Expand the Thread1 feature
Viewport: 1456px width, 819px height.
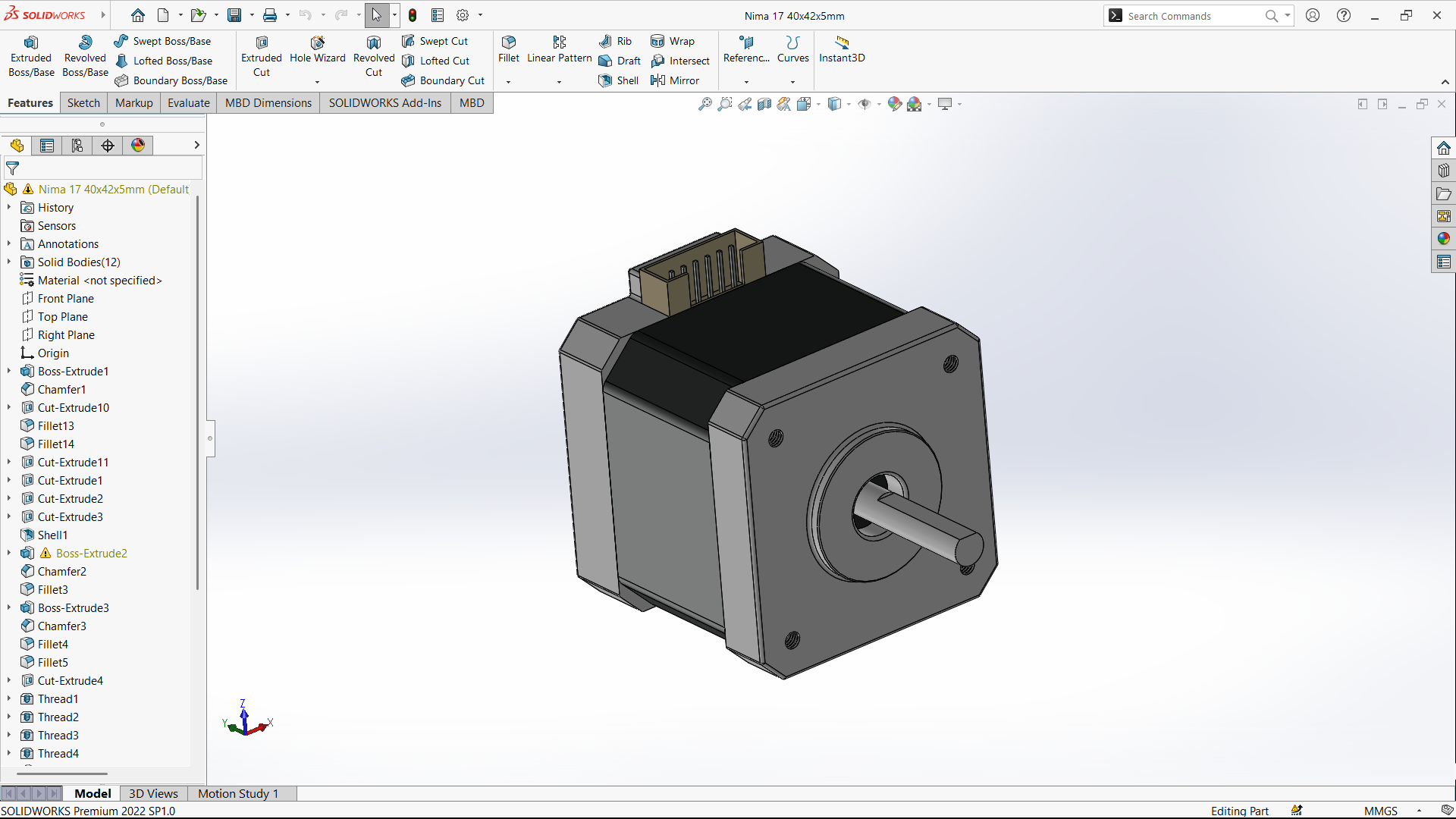[9, 698]
